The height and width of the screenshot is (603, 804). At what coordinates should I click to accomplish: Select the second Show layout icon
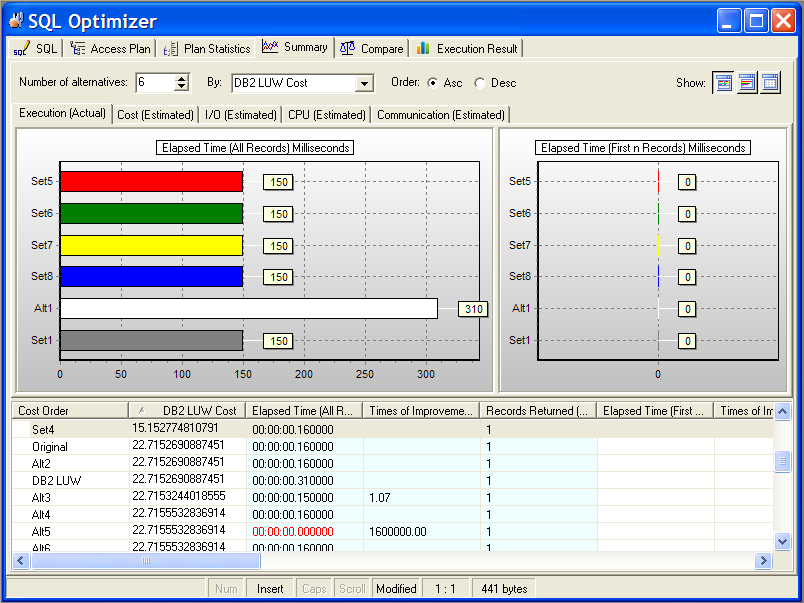pyautogui.click(x=747, y=83)
